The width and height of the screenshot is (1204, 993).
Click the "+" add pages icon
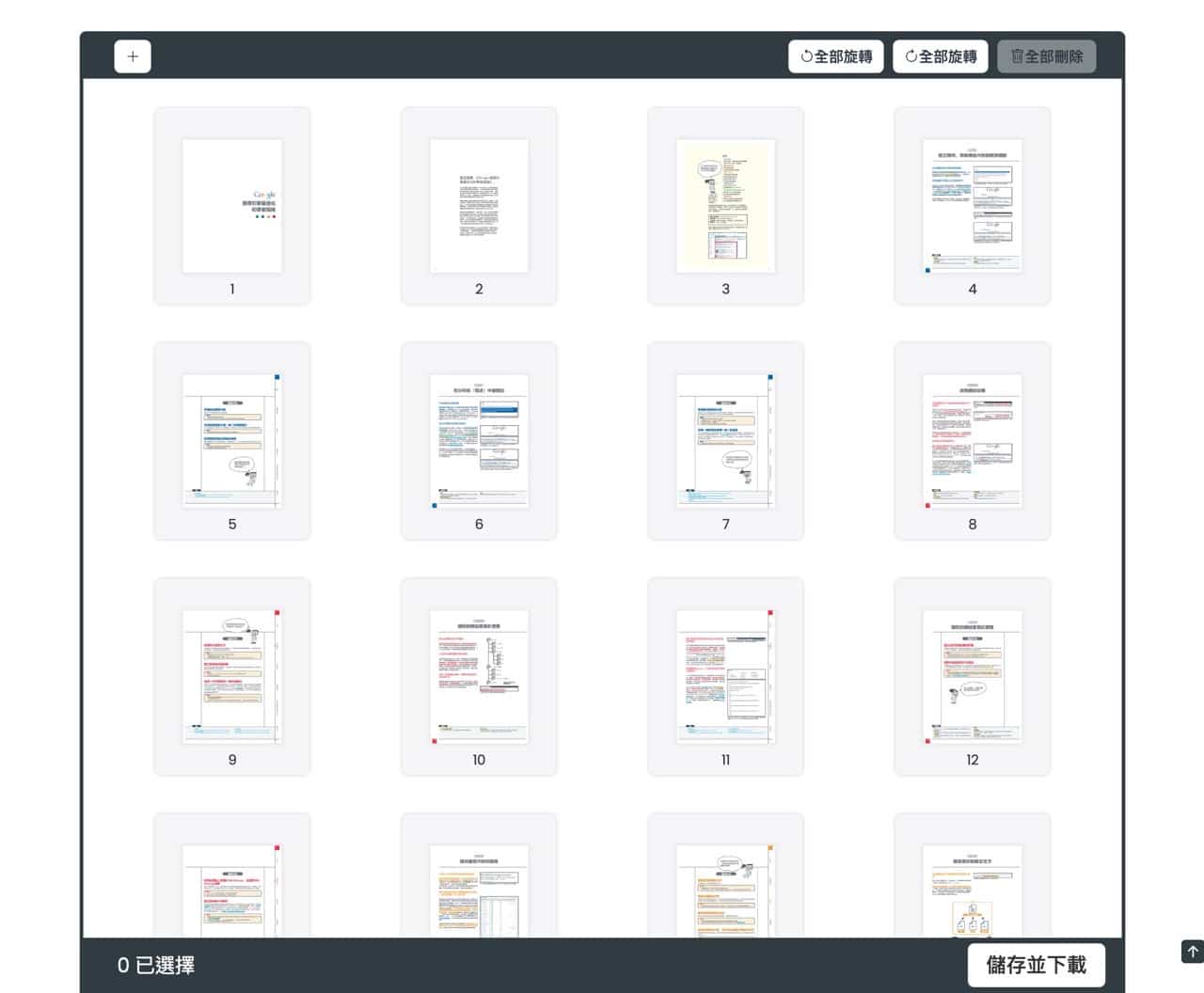point(133,56)
